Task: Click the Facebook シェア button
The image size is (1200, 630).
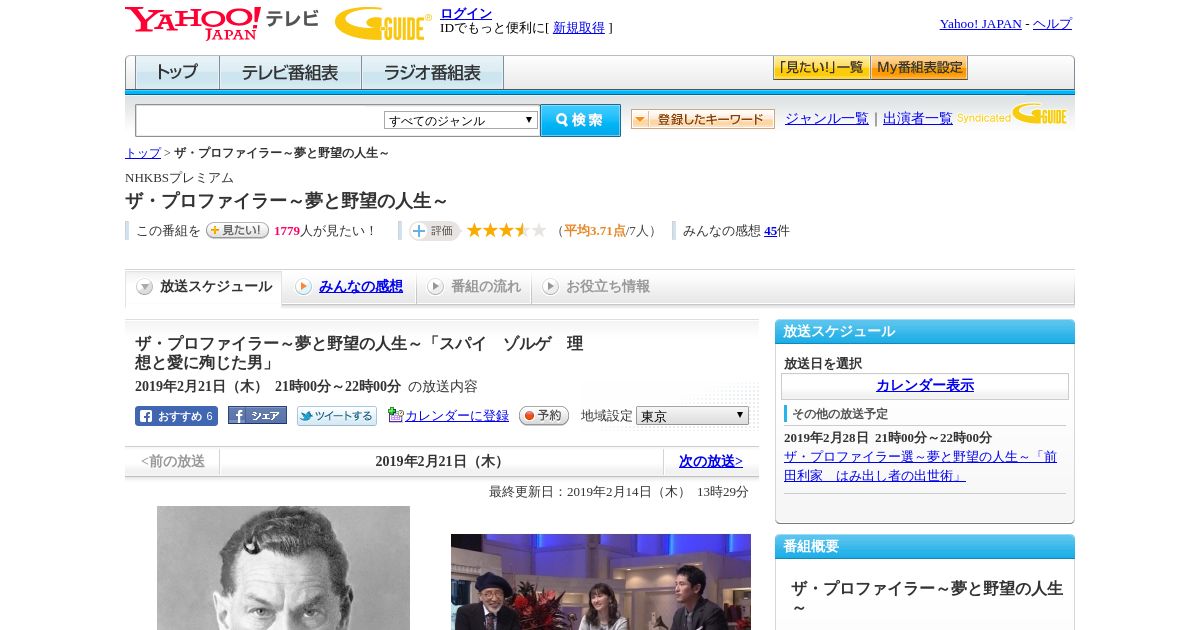Action: [257, 415]
